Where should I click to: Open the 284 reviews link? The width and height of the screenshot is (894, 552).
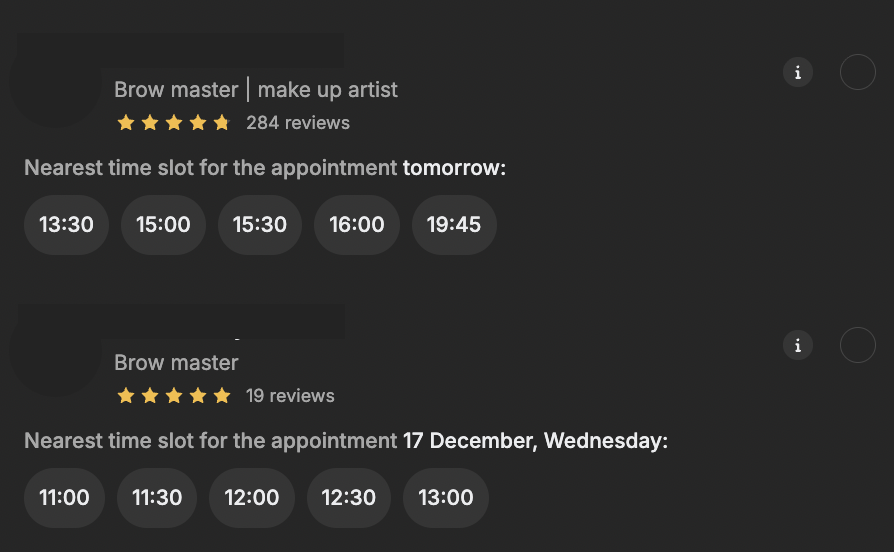(x=298, y=123)
